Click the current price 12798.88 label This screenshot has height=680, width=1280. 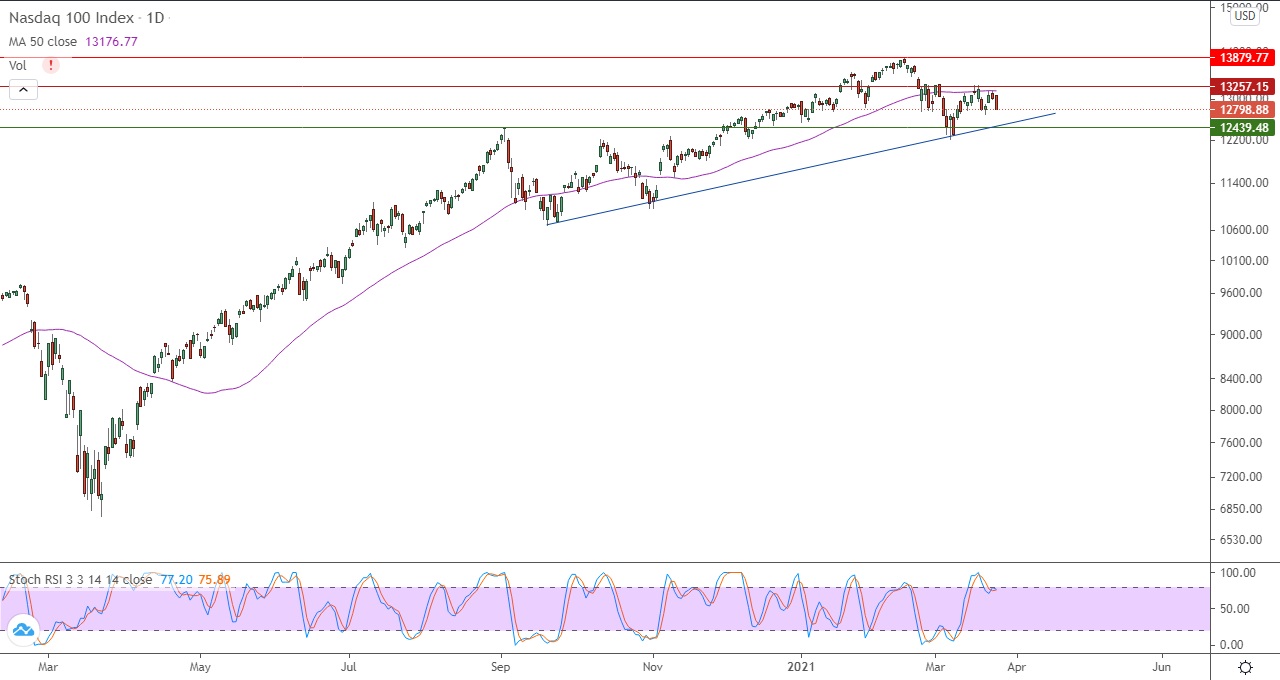[x=1244, y=110]
